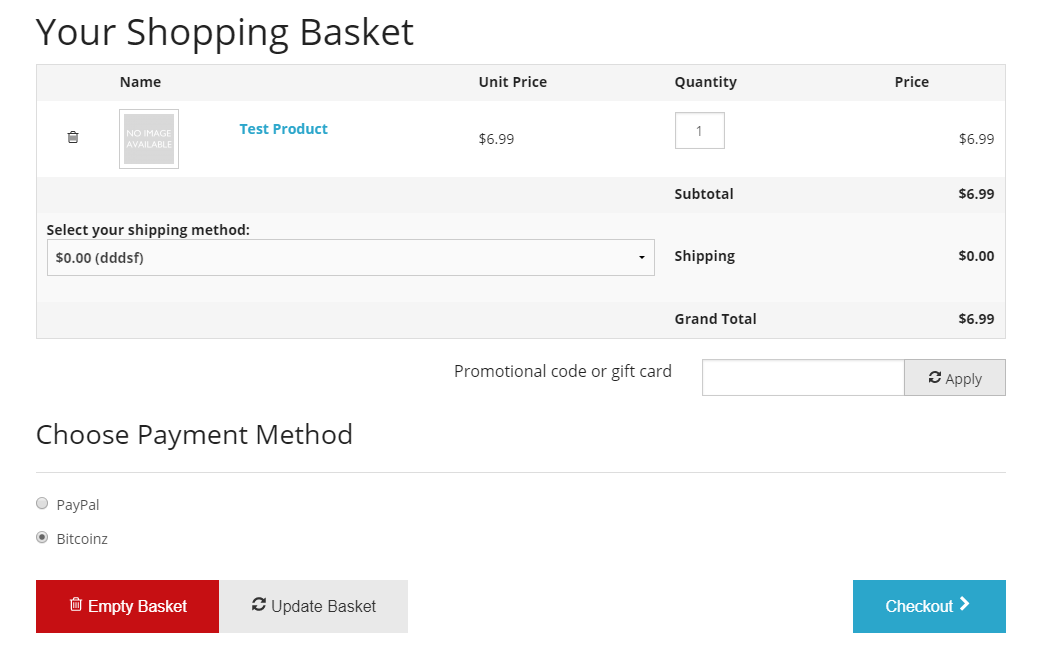Click the Subtotal label
Image resolution: width=1040 pixels, height=648 pixels.
(704, 194)
